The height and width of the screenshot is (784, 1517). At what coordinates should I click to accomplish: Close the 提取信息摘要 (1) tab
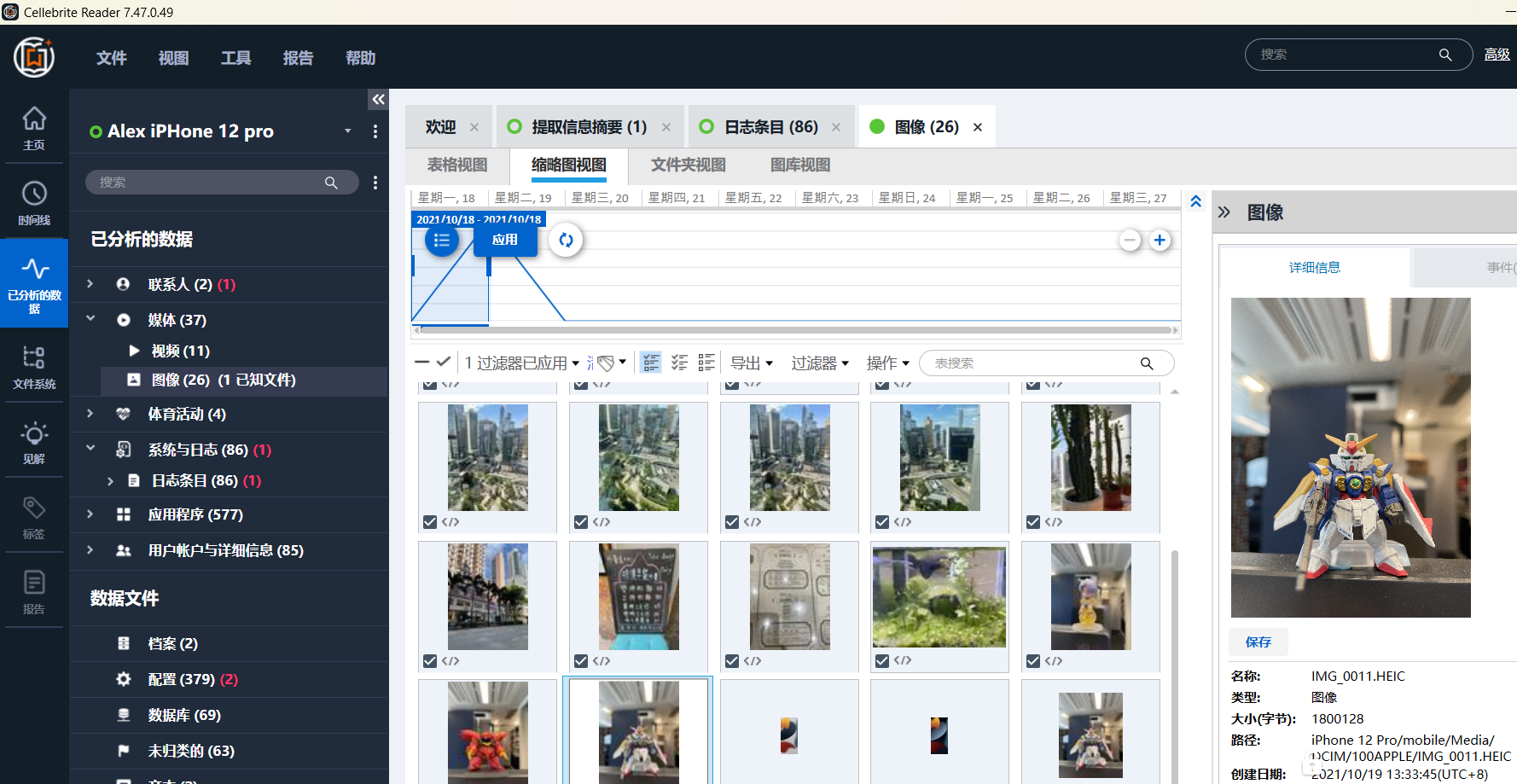[x=666, y=127]
